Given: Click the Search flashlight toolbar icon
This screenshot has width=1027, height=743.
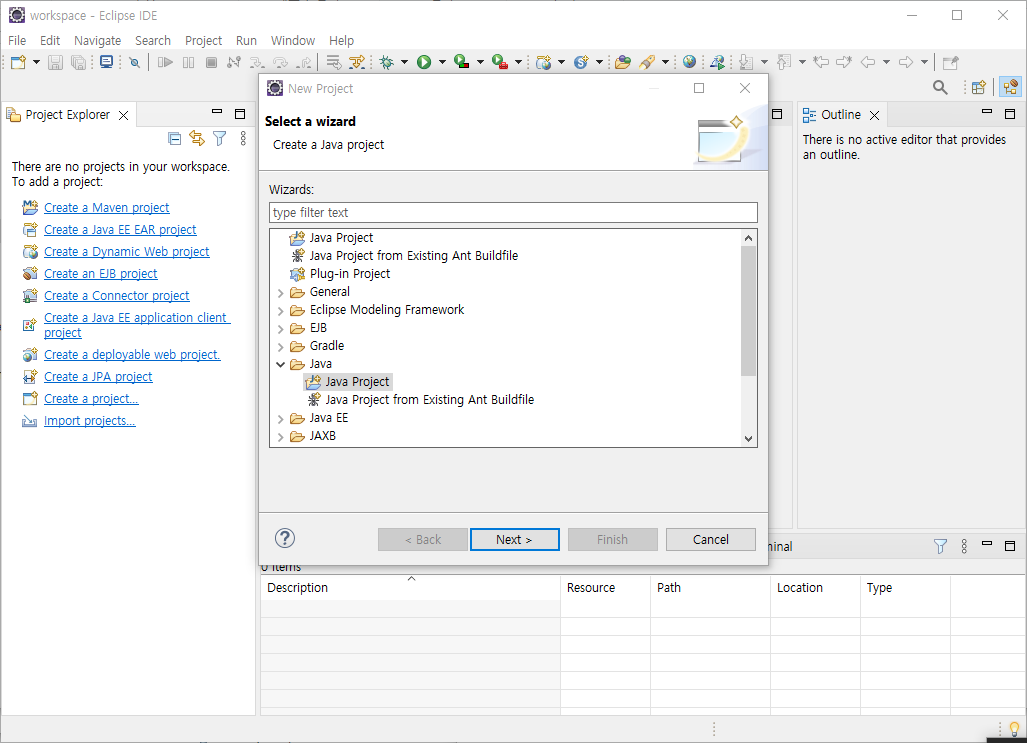Looking at the screenshot, I should pos(647,62).
